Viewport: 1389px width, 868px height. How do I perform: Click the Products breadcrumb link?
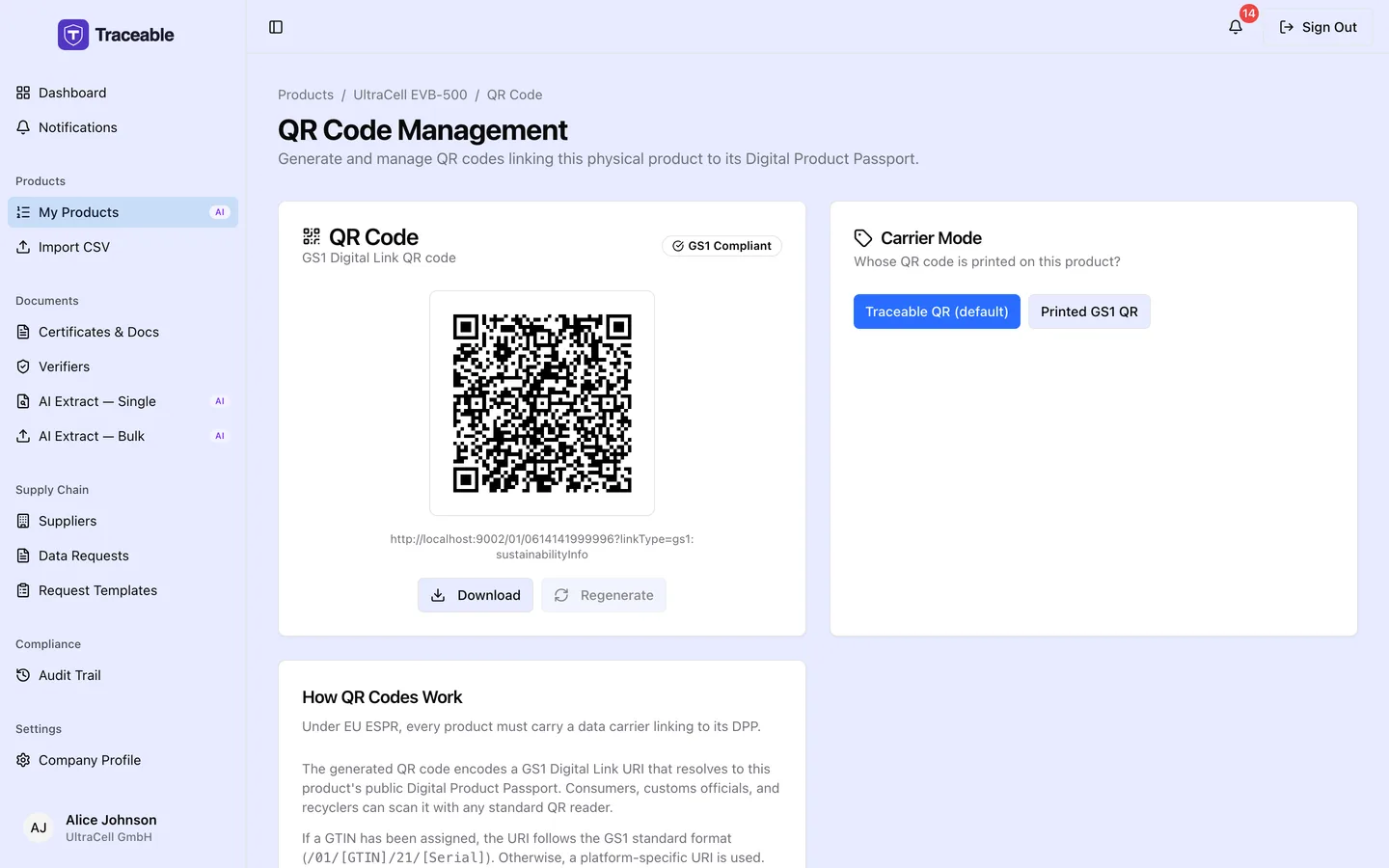click(x=306, y=95)
